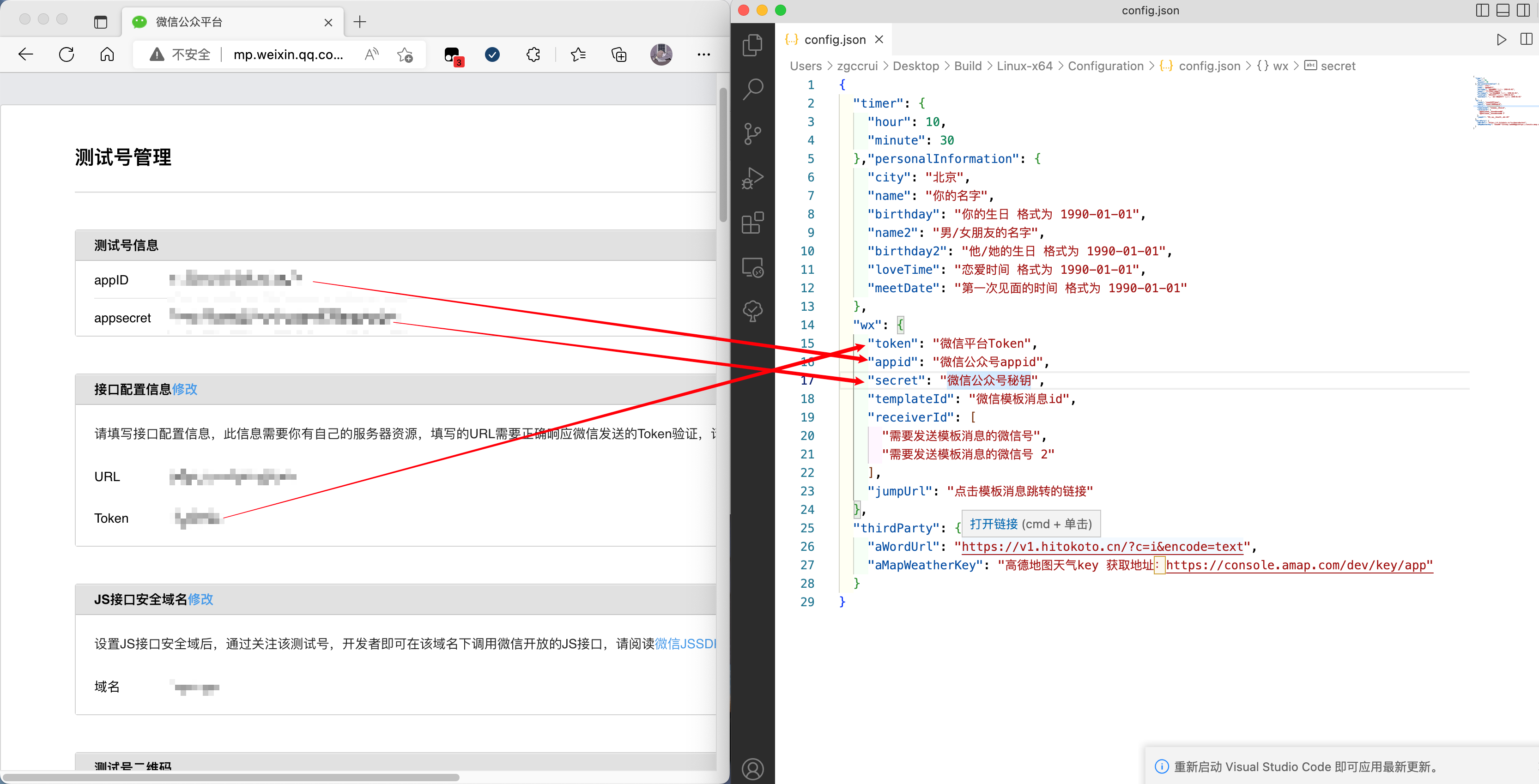Click the Run play icon in editor toolbar
This screenshot has height=784, width=1539.
1502,39
